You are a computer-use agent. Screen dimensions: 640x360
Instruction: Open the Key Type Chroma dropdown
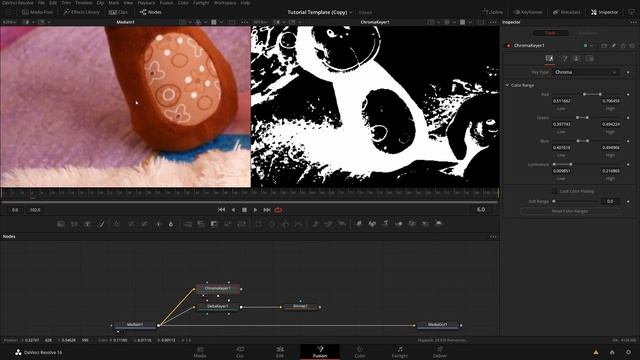click(585, 72)
